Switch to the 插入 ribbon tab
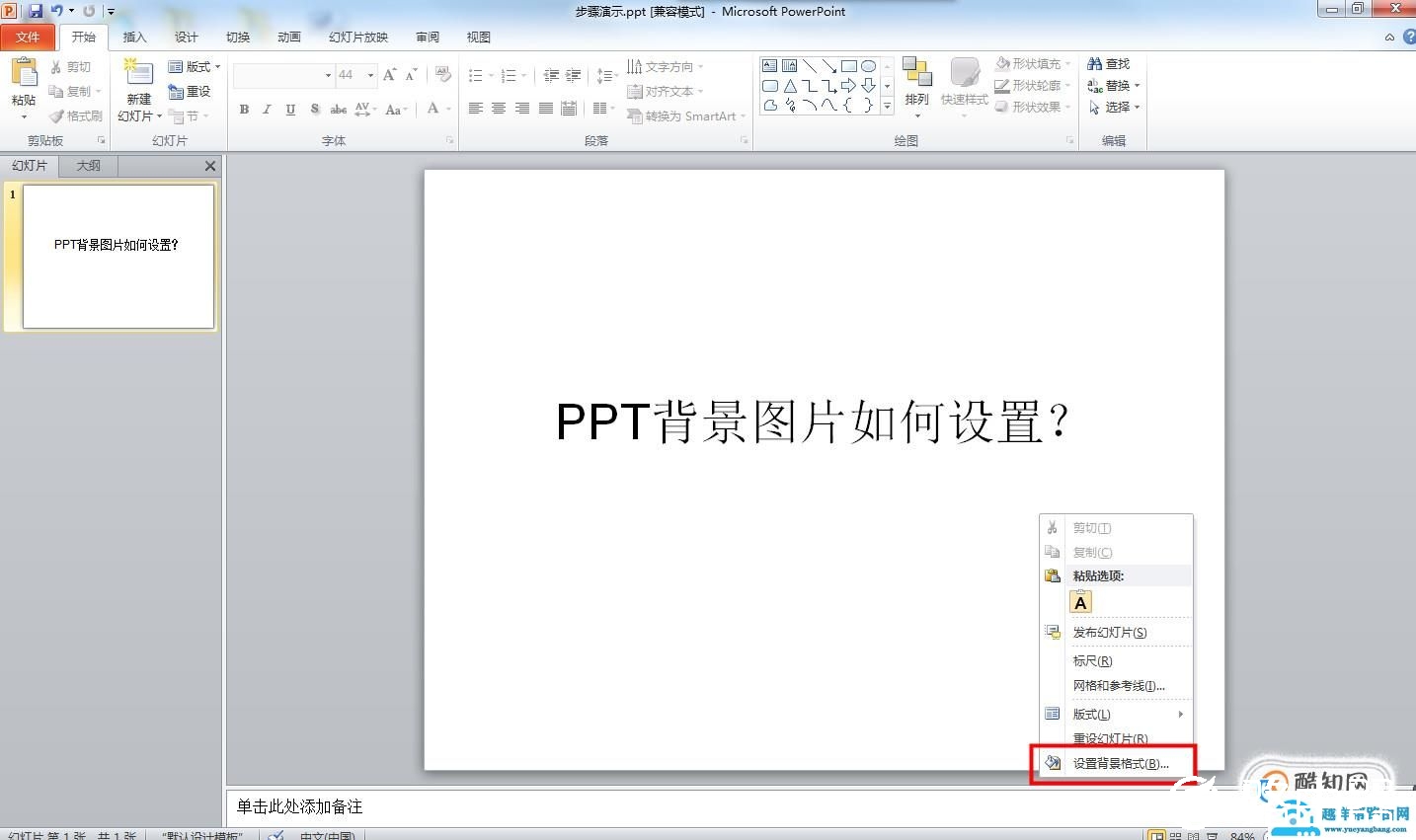This screenshot has height=840, width=1416. click(134, 37)
